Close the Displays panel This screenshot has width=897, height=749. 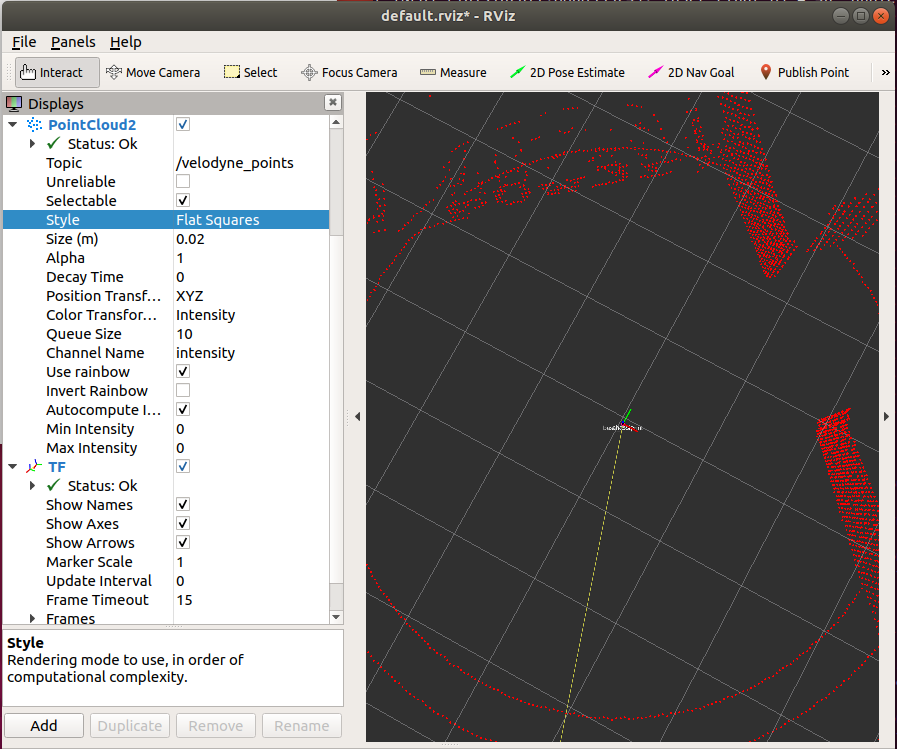point(332,103)
